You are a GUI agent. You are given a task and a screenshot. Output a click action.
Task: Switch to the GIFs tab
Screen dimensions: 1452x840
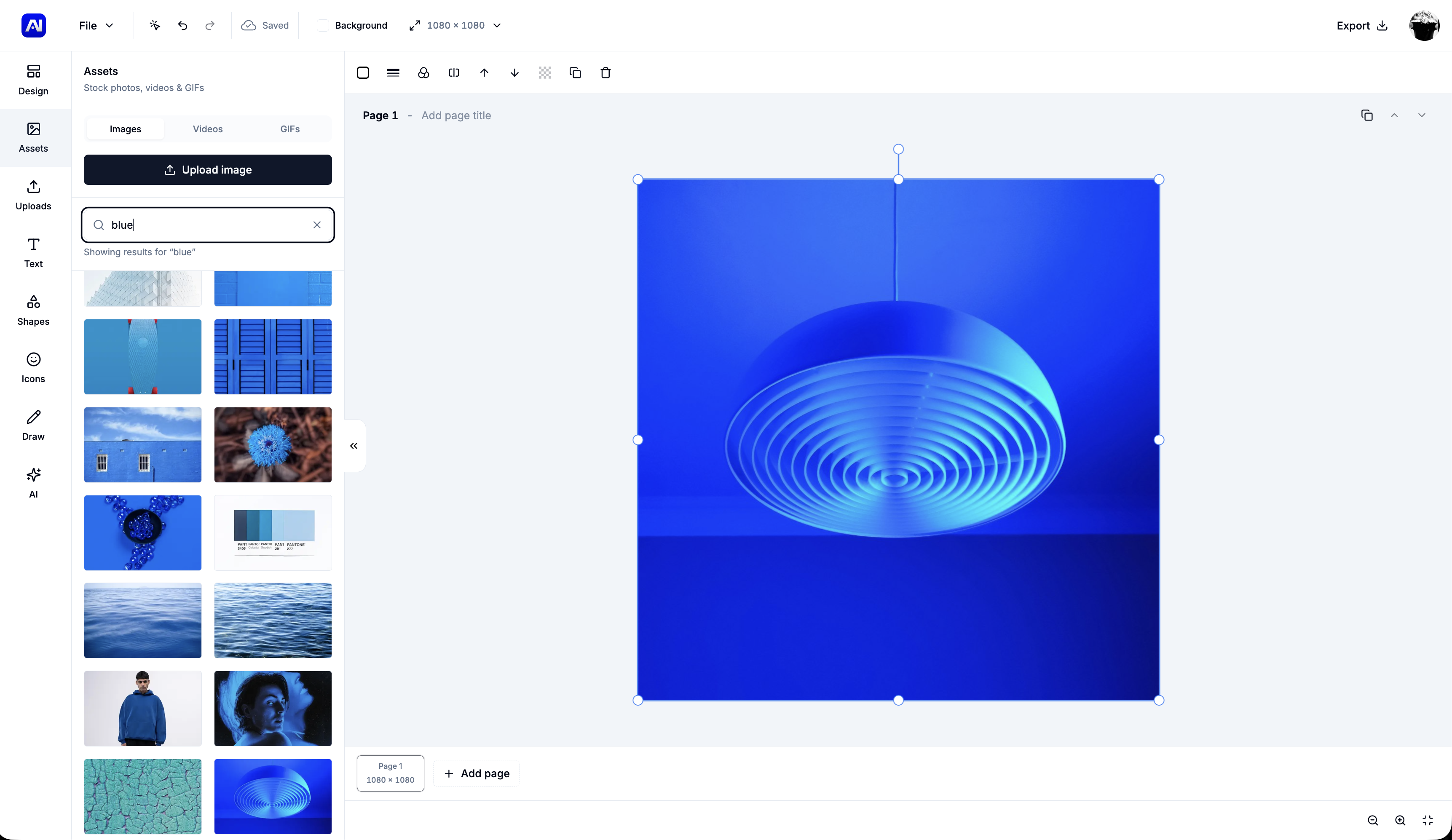click(290, 129)
